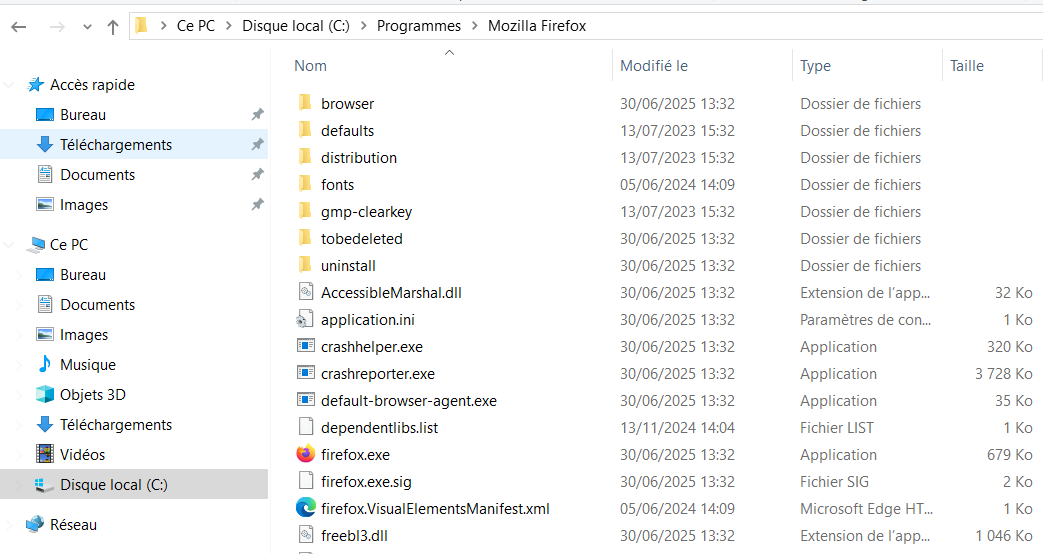Image resolution: width=1043 pixels, height=554 pixels.
Task: Select default-browser-agent.exe application icon
Action: click(305, 400)
